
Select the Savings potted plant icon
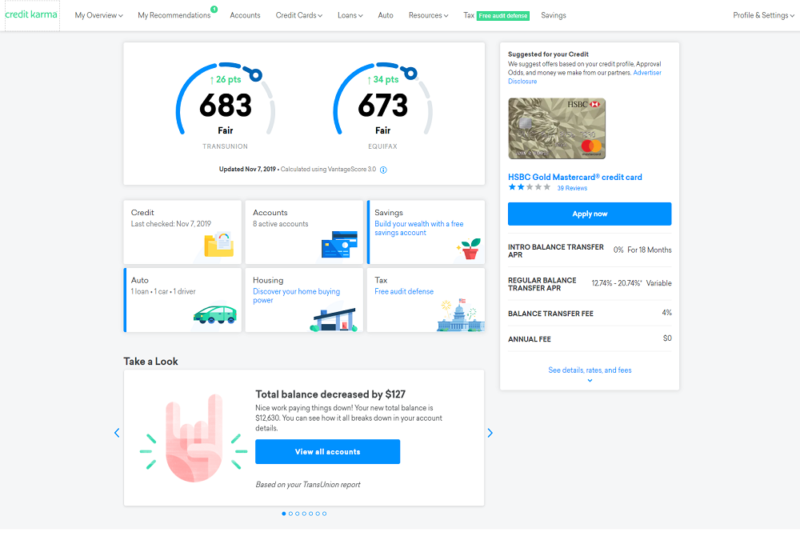(x=469, y=249)
